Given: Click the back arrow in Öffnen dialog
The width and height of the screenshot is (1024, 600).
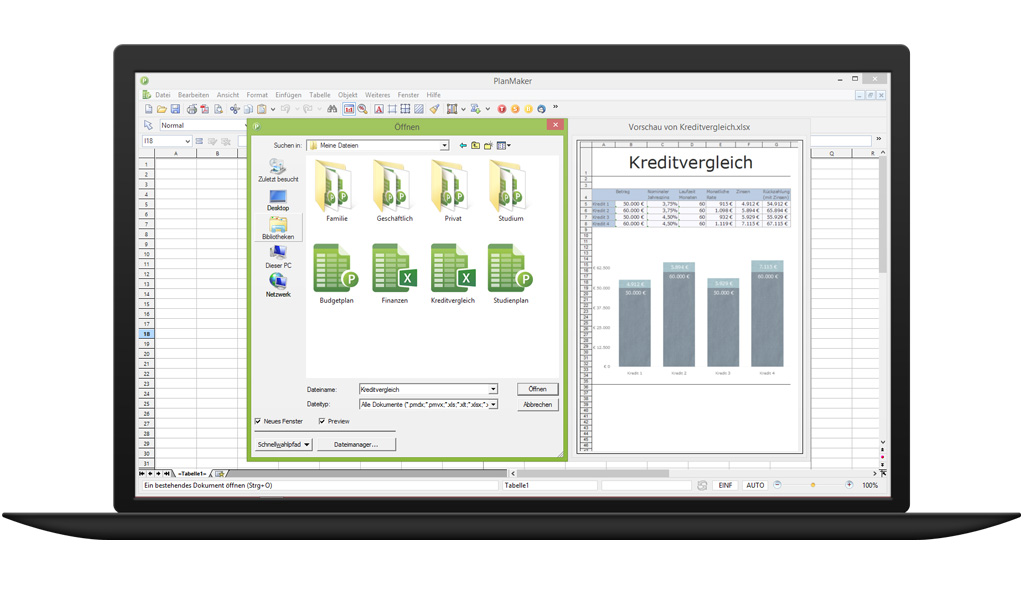Looking at the screenshot, I should click(463, 146).
